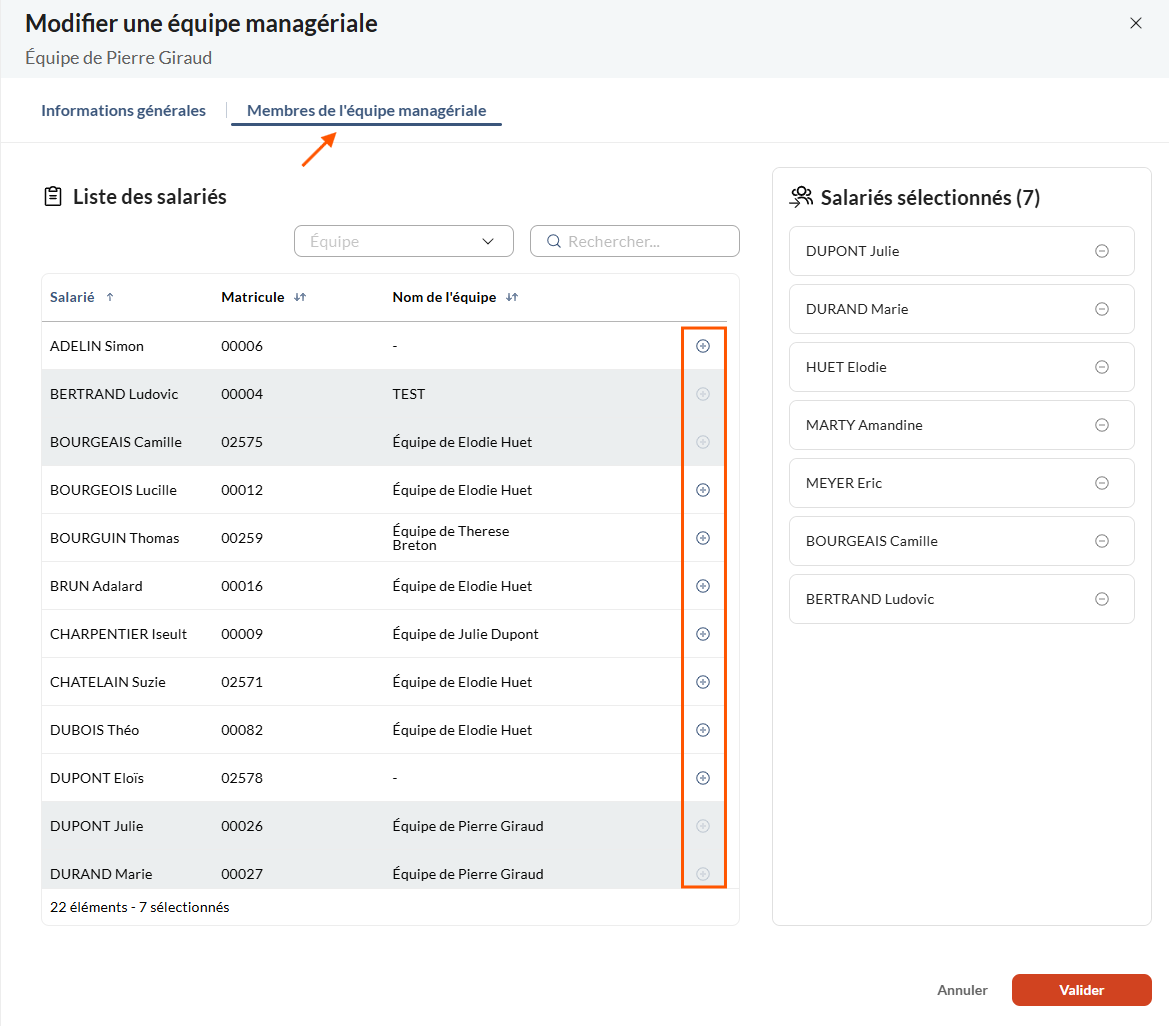Click the Valider button
Screen dimensions: 1169x1026
(1081, 990)
